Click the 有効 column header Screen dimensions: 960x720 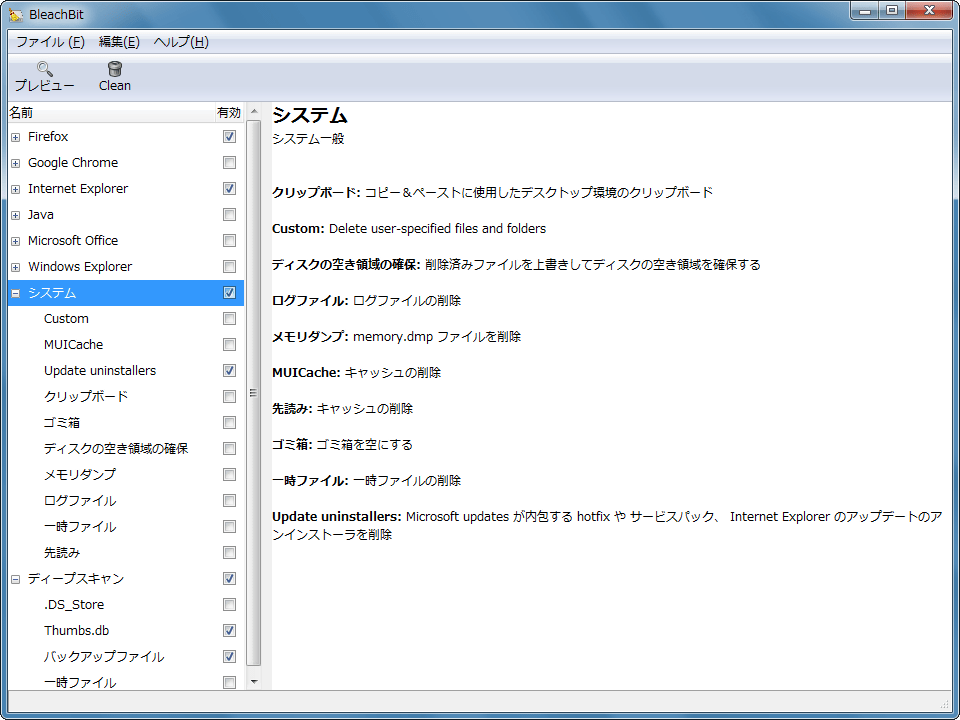click(229, 113)
